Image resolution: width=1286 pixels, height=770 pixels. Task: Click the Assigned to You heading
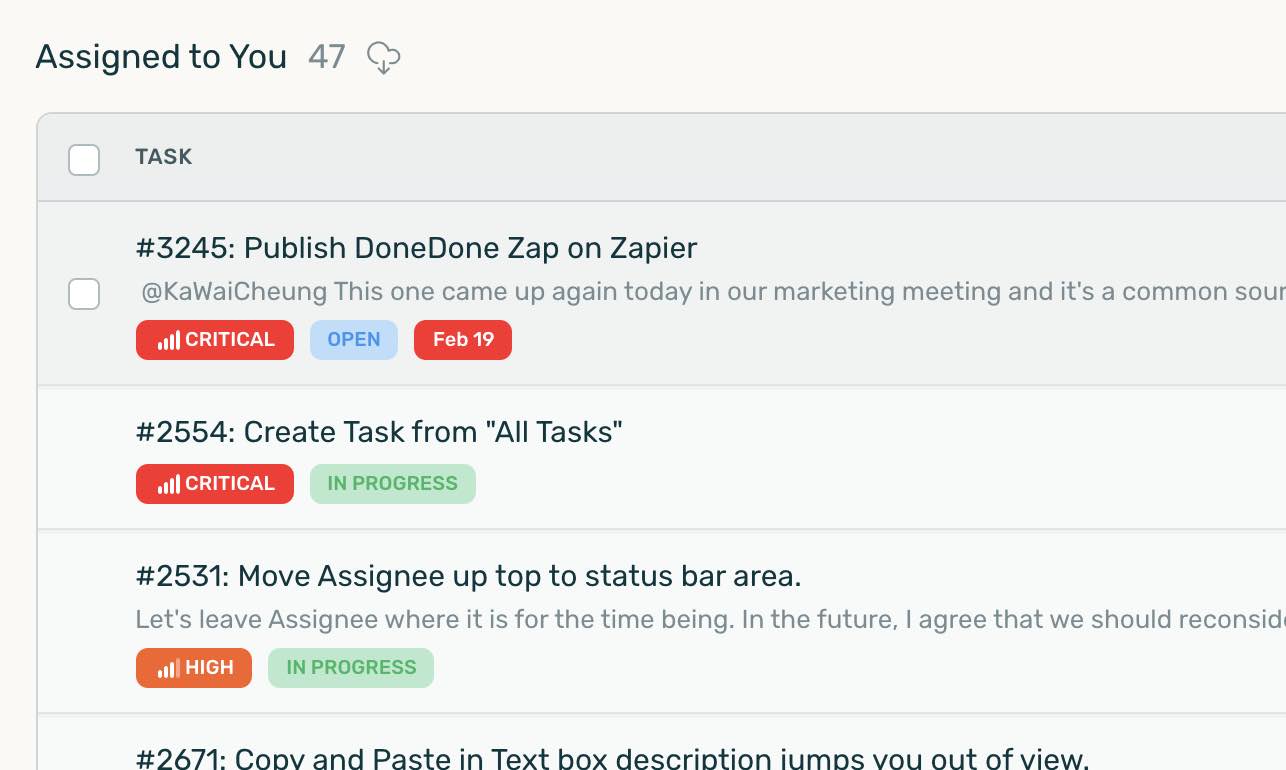pos(160,57)
